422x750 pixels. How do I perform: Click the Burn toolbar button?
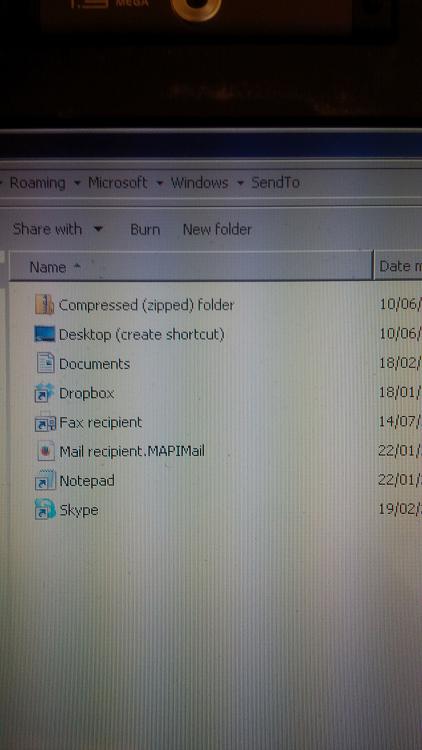coord(145,230)
